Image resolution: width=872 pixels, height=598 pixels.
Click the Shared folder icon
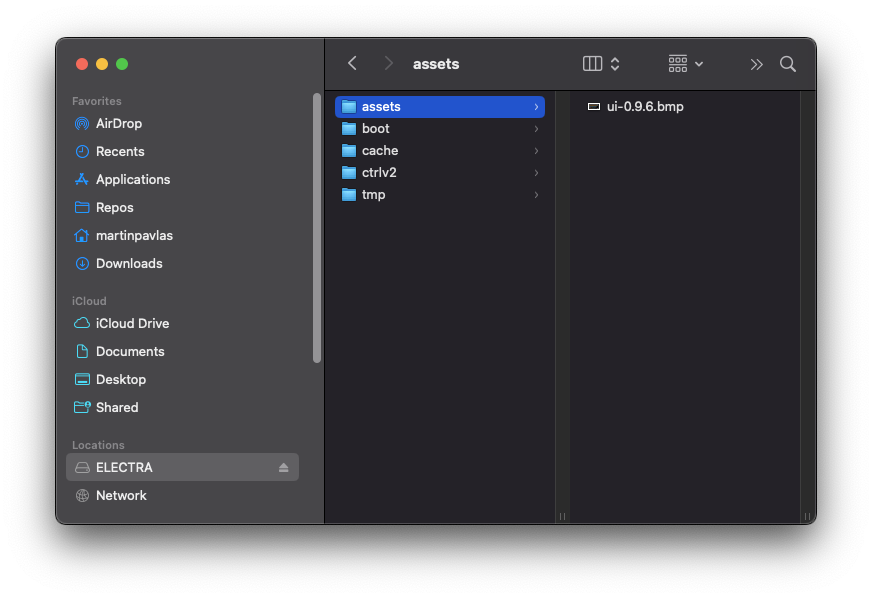coord(82,407)
